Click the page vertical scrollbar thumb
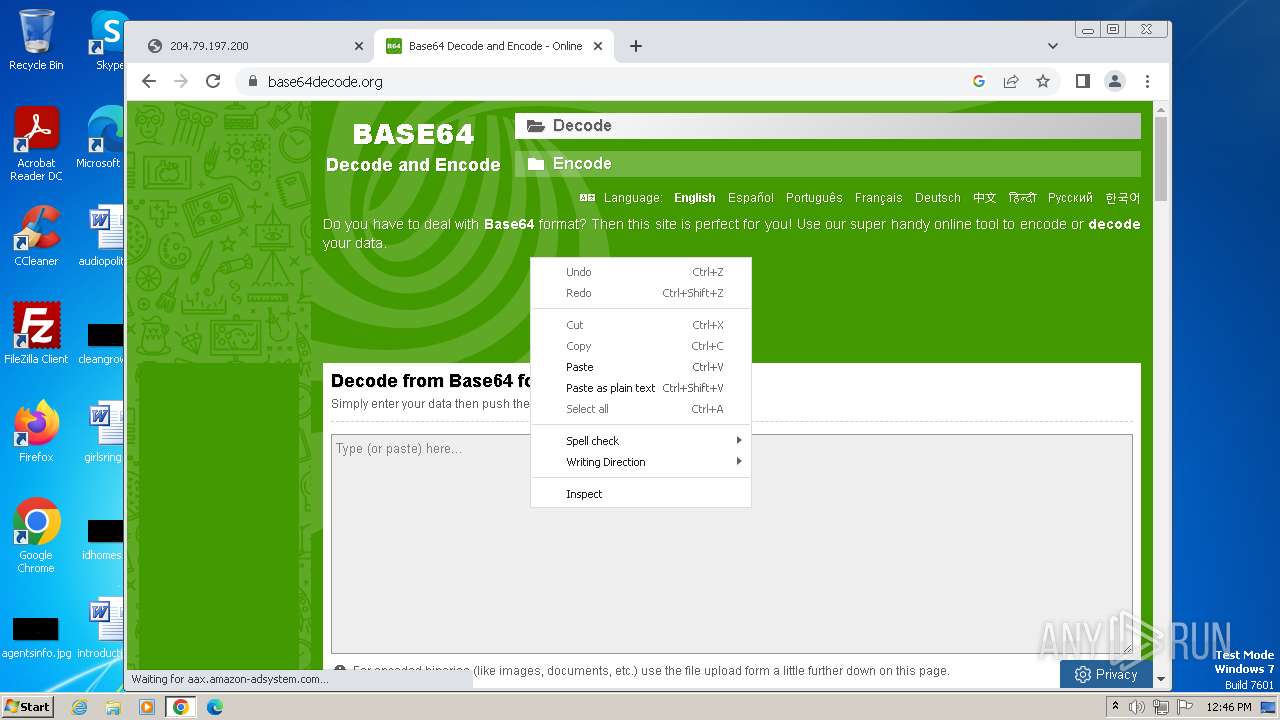 coord(1160,158)
